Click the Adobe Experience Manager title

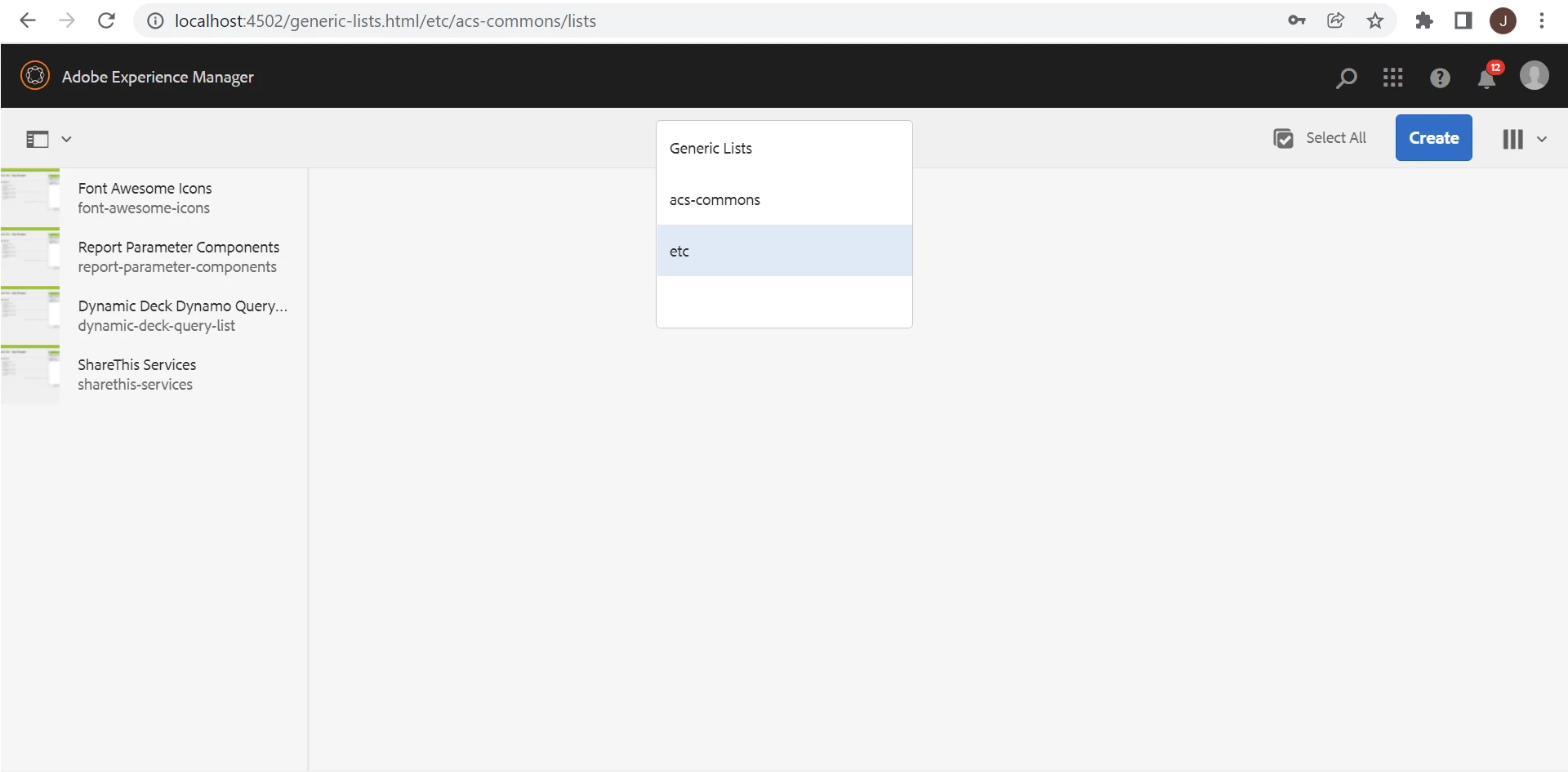coord(158,77)
